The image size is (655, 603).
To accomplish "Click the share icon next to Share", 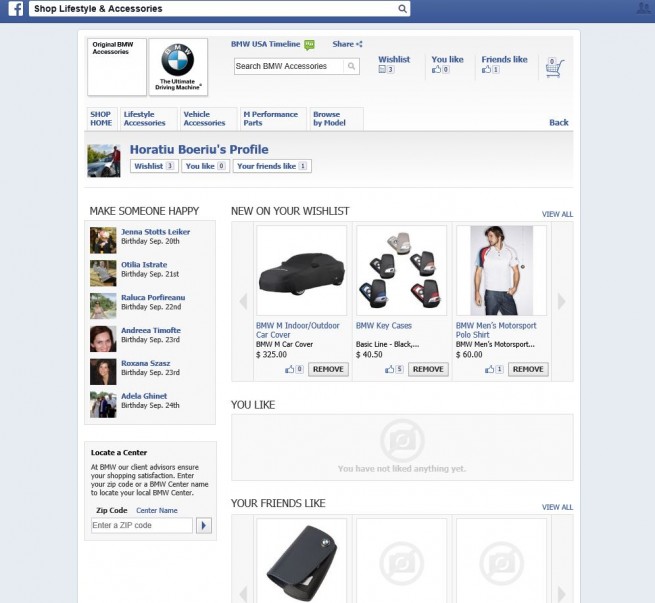I will (359, 44).
